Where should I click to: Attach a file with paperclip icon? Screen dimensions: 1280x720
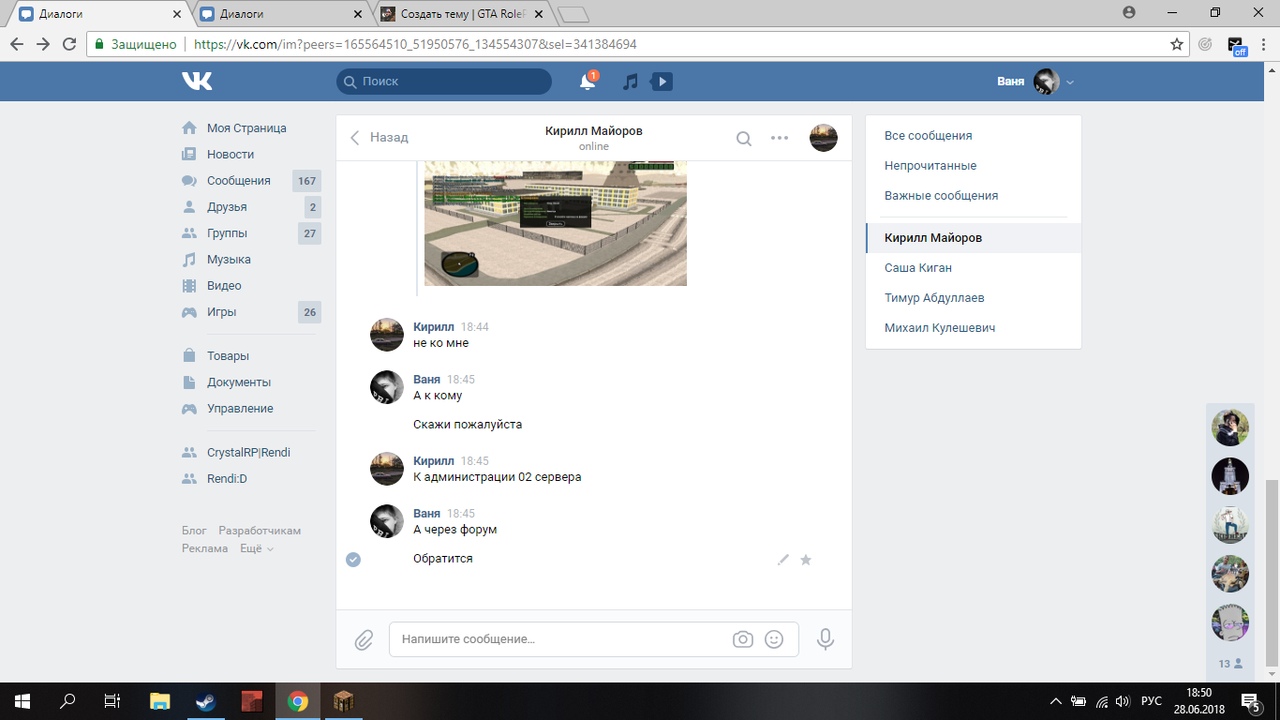pos(364,639)
